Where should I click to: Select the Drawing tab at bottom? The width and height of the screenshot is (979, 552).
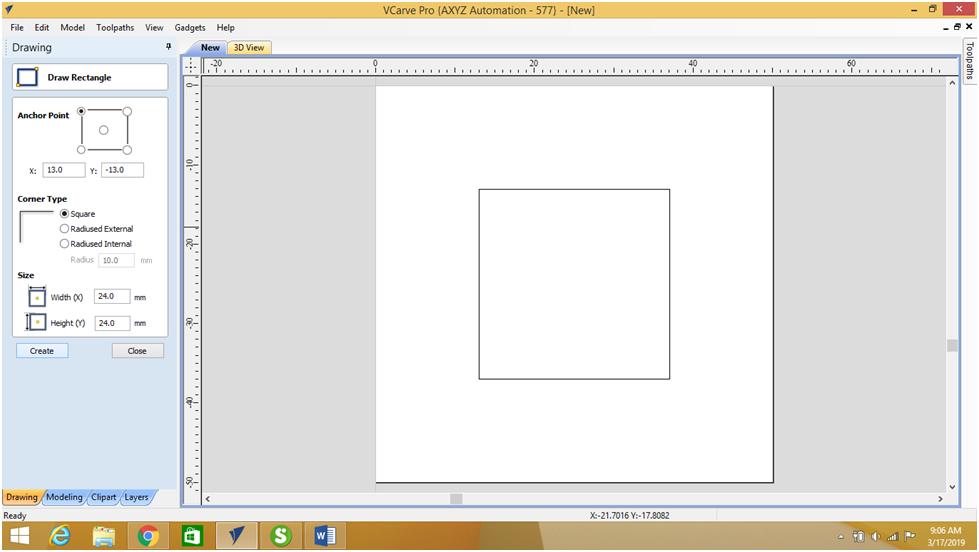(x=22, y=497)
